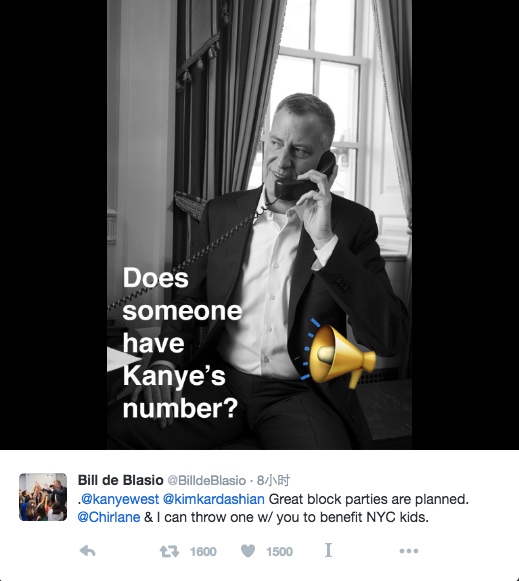Visit the @BilldeBlasio handle link
Screen dimensions: 519x581
point(207,481)
